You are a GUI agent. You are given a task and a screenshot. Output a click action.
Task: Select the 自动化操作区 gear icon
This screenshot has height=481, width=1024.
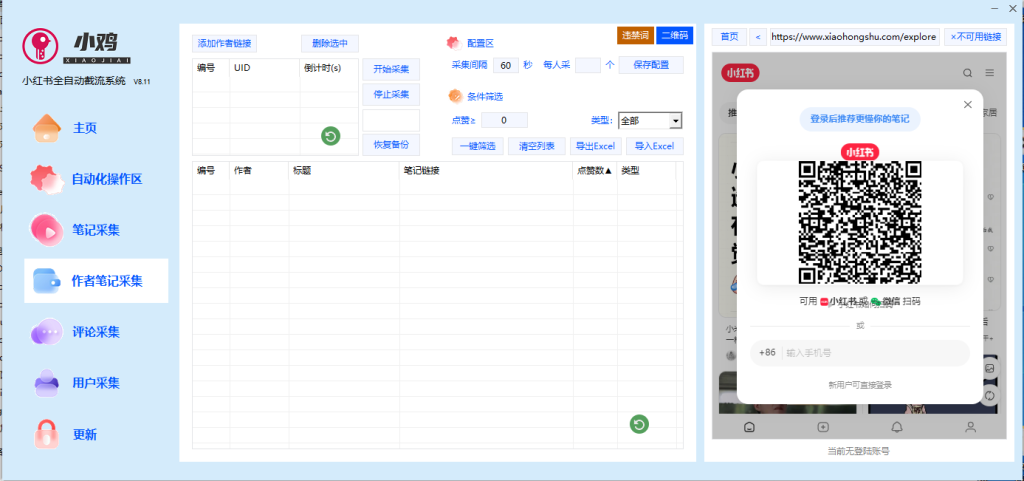(x=47, y=179)
